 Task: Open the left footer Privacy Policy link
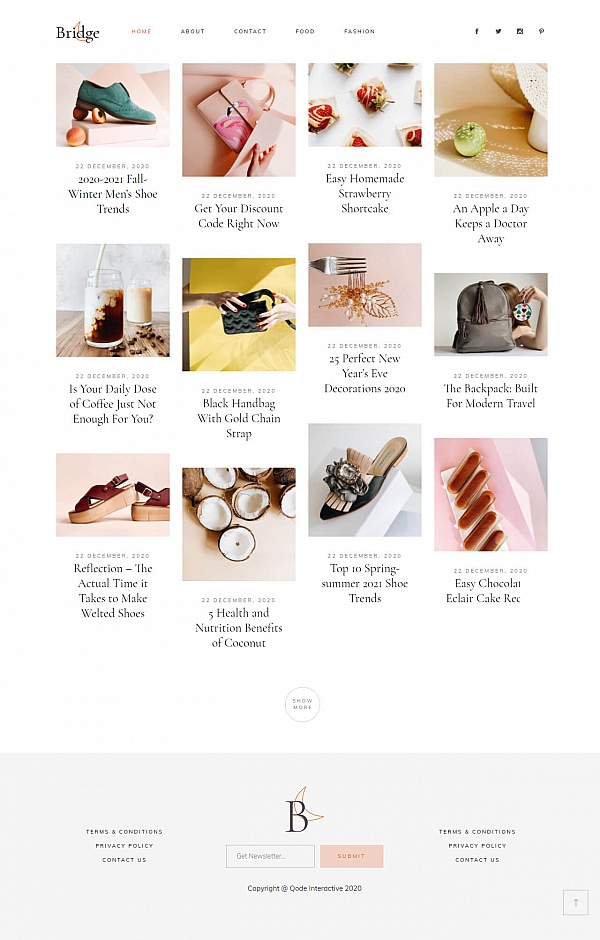pyautogui.click(x=124, y=846)
